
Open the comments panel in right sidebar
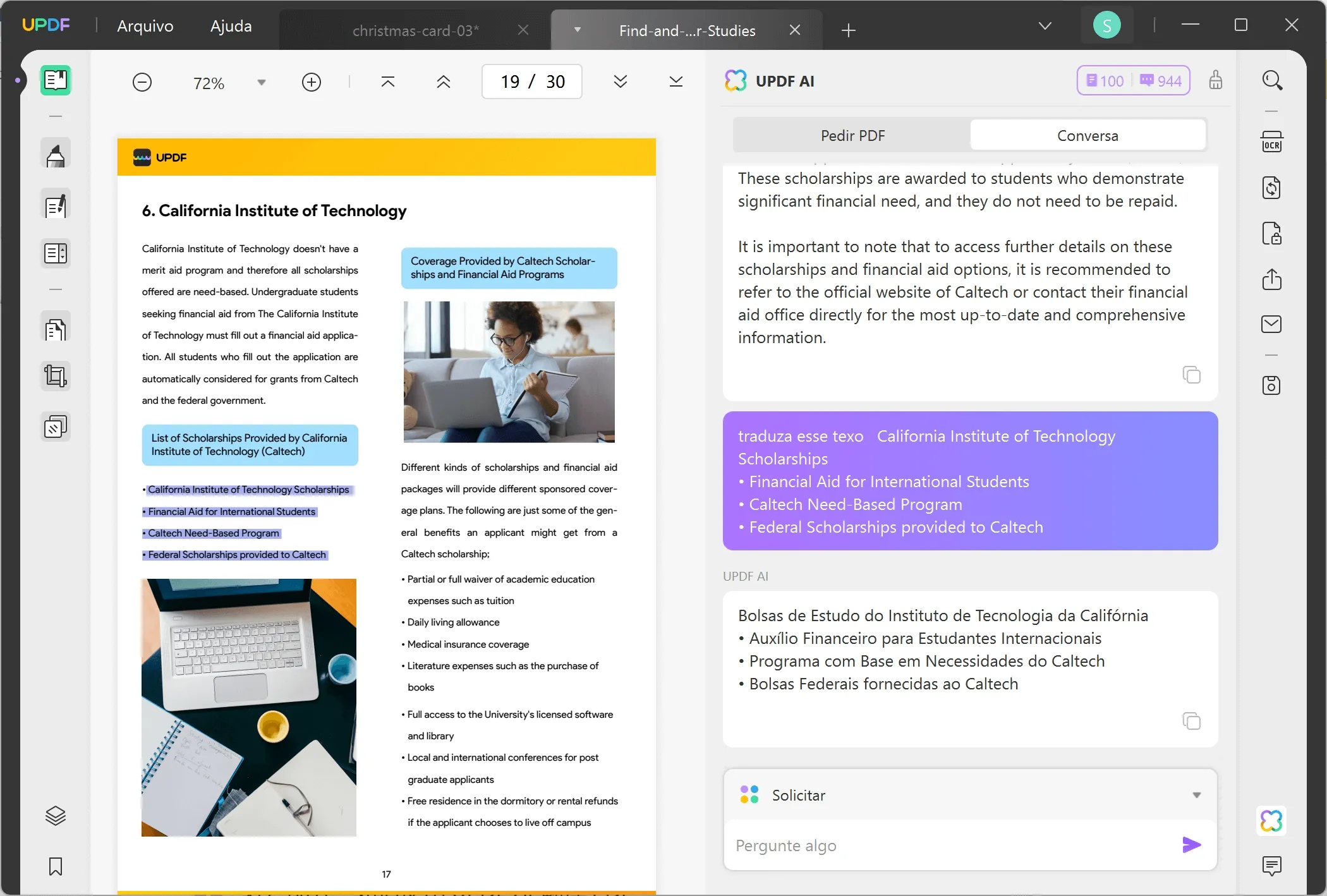[x=1272, y=866]
